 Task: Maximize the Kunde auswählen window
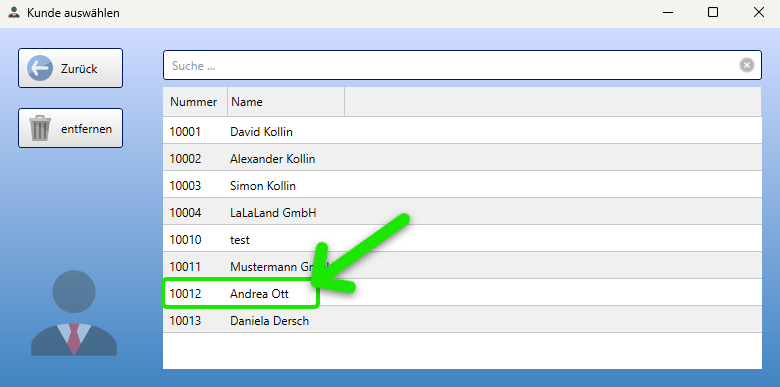pos(713,12)
